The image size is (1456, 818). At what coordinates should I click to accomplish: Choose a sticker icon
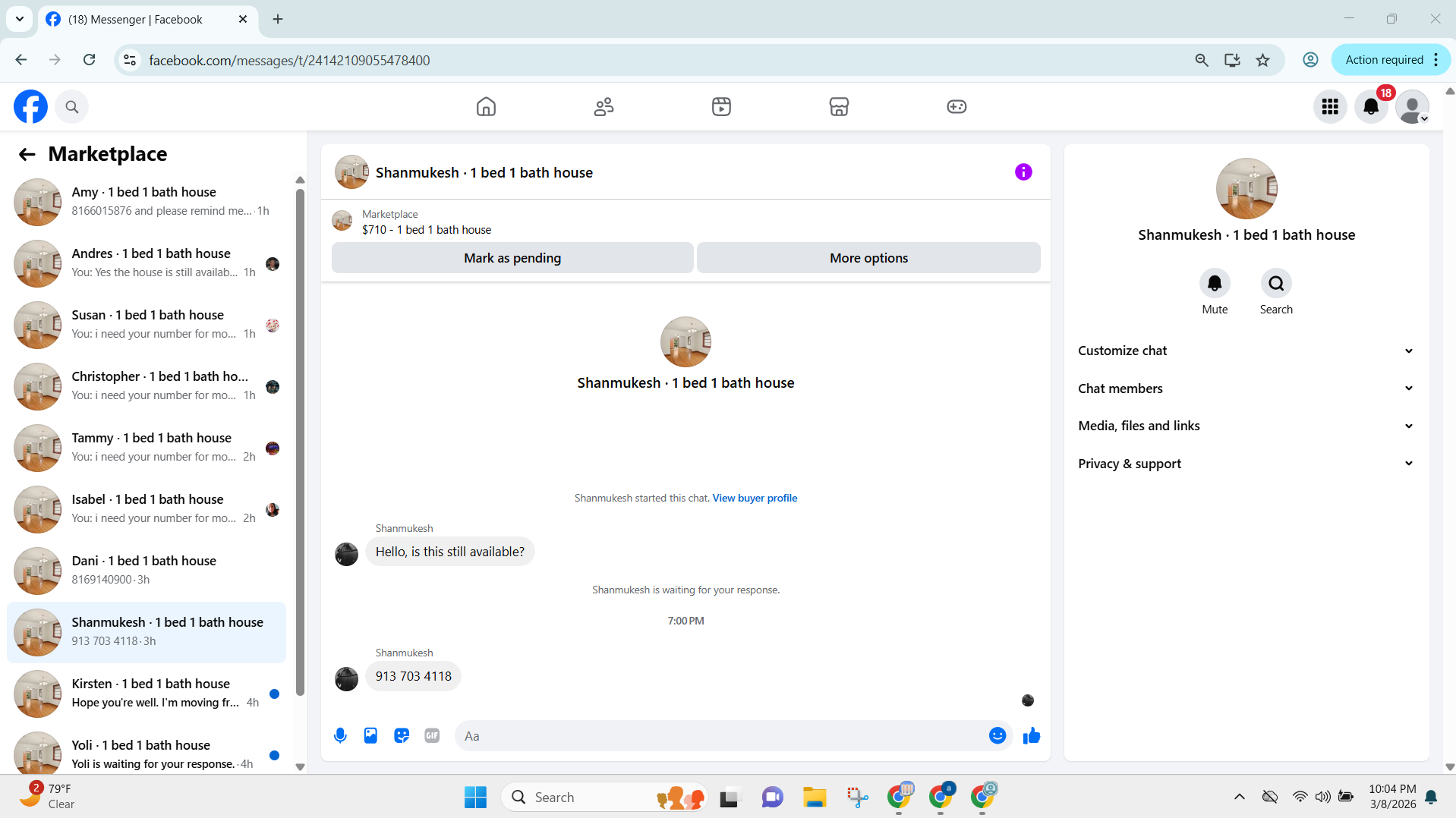point(402,736)
